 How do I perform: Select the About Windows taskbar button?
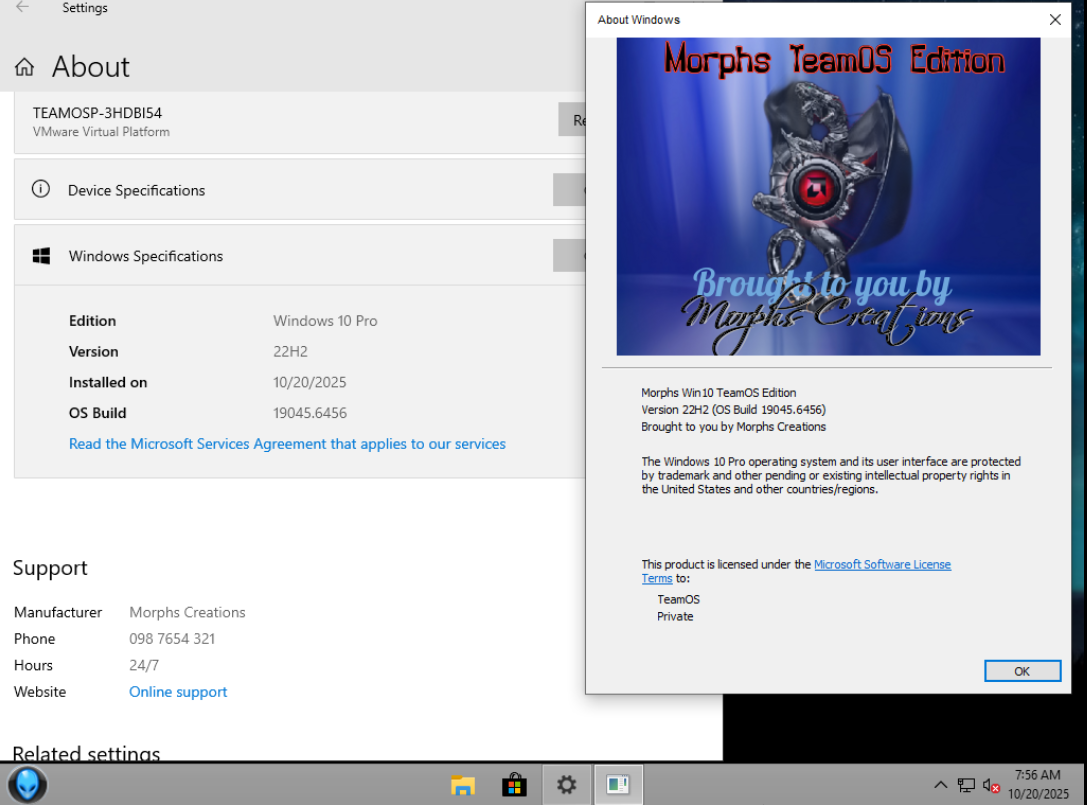[x=618, y=785]
